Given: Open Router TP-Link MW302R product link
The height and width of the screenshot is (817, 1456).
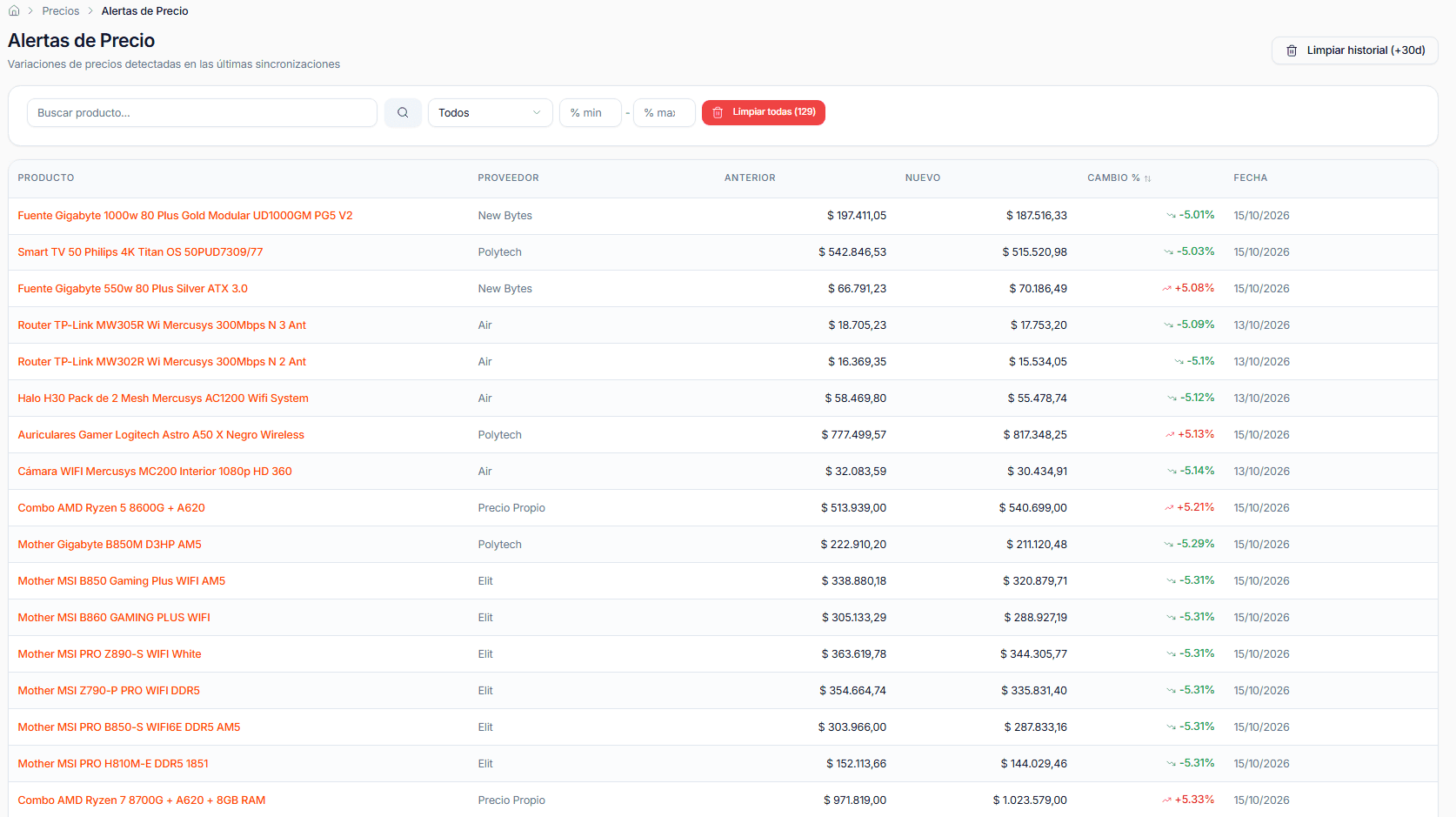Looking at the screenshot, I should click(x=162, y=362).
